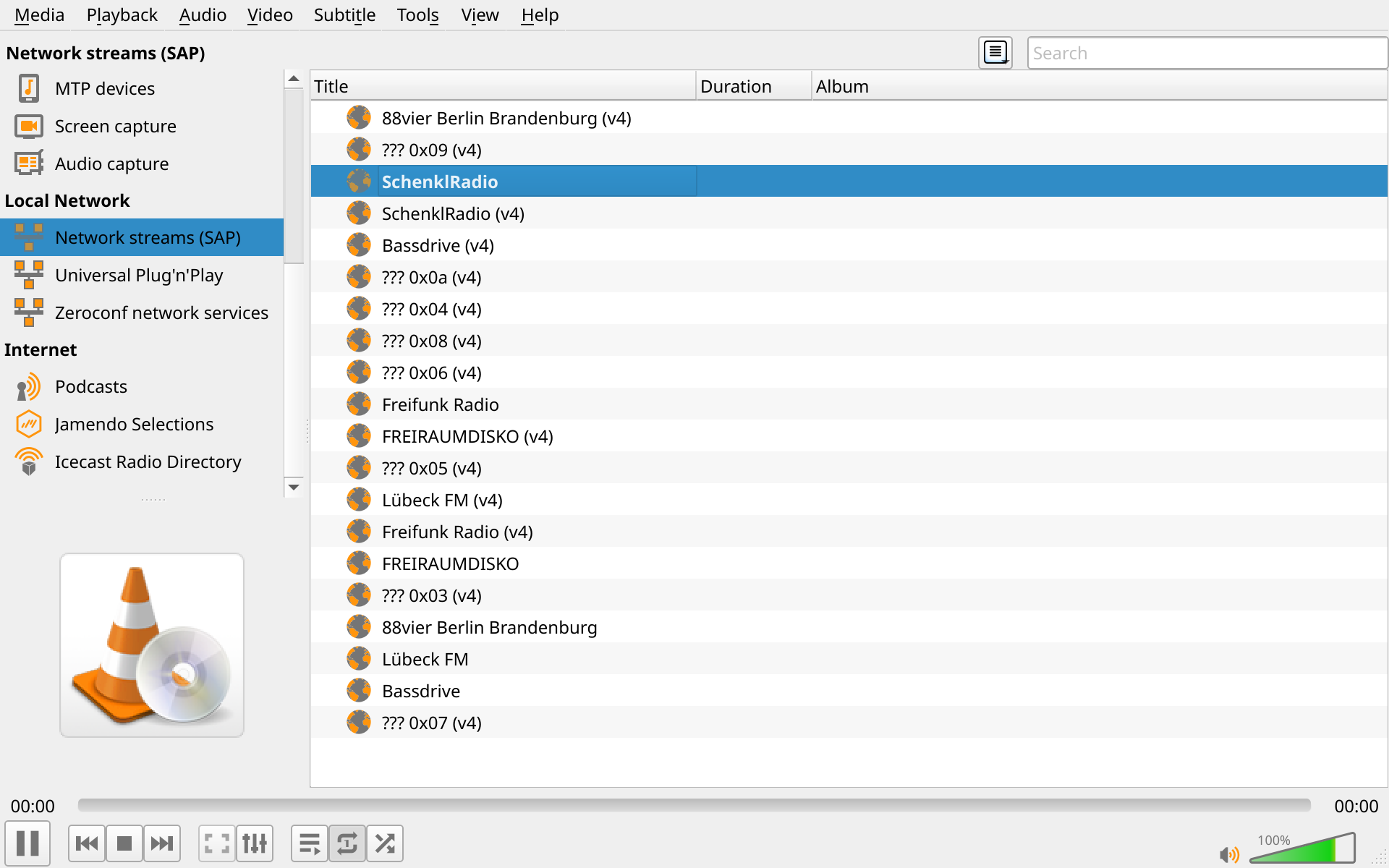The height and width of the screenshot is (868, 1389).
Task: Click the Audio capture icon
Action: 29,163
